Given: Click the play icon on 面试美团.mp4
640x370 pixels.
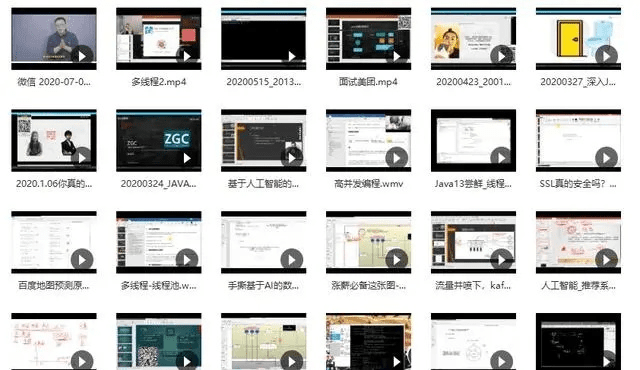Looking at the screenshot, I should pyautogui.click(x=397, y=56).
